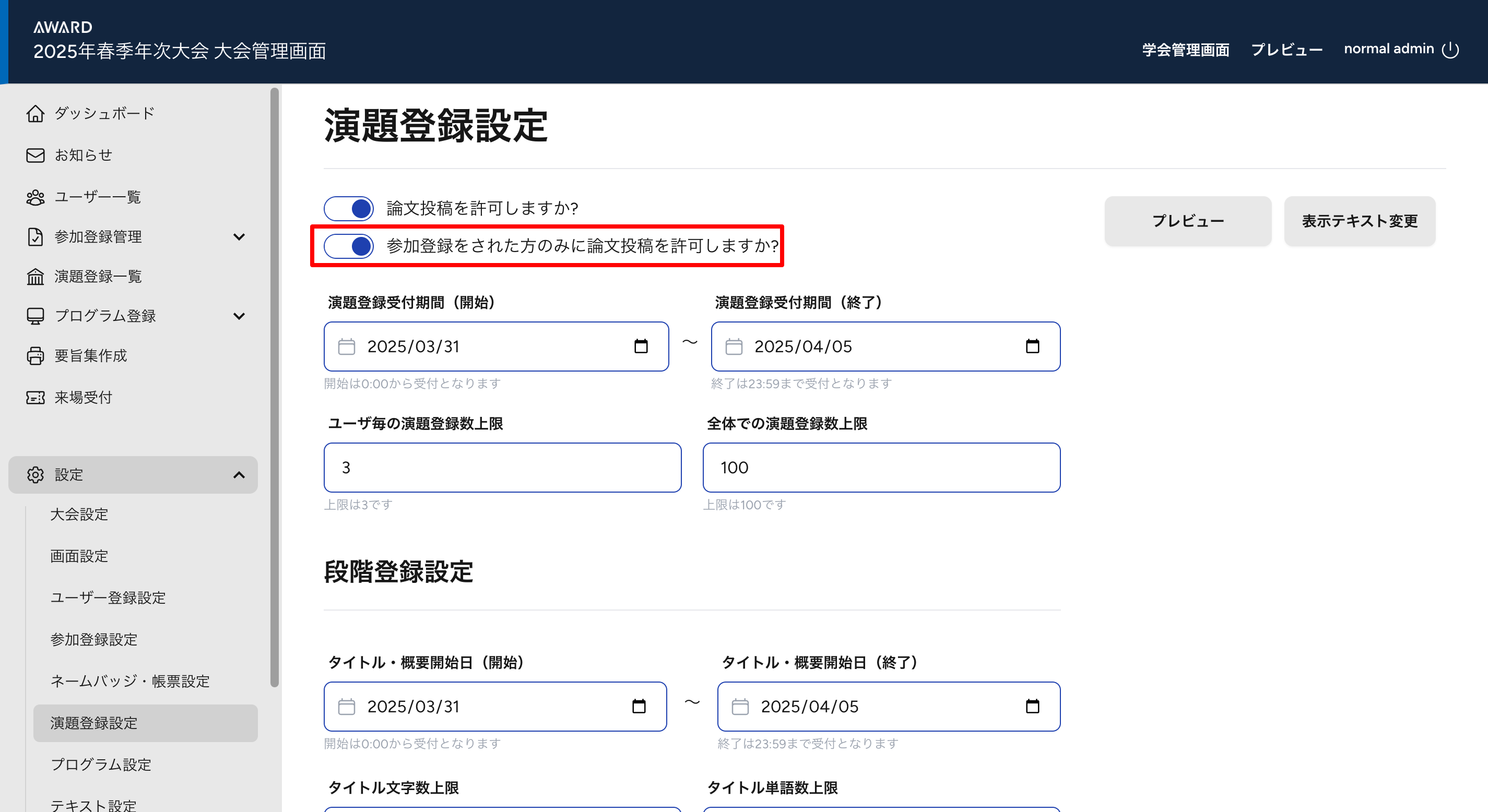Image resolution: width=1488 pixels, height=812 pixels.
Task: Open お知らせ via envelope icon
Action: (35, 156)
